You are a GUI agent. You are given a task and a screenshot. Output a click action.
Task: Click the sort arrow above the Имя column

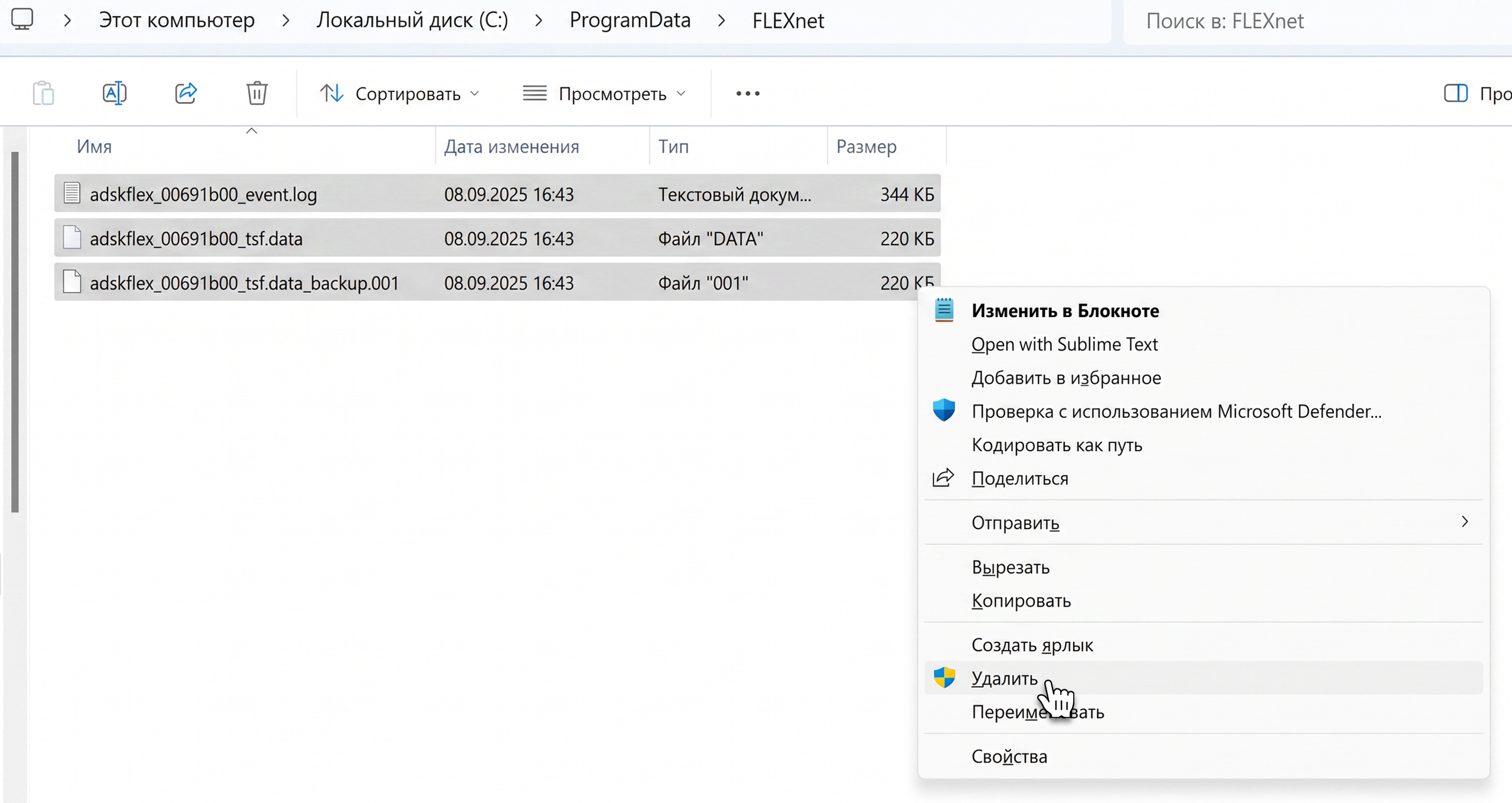252,131
